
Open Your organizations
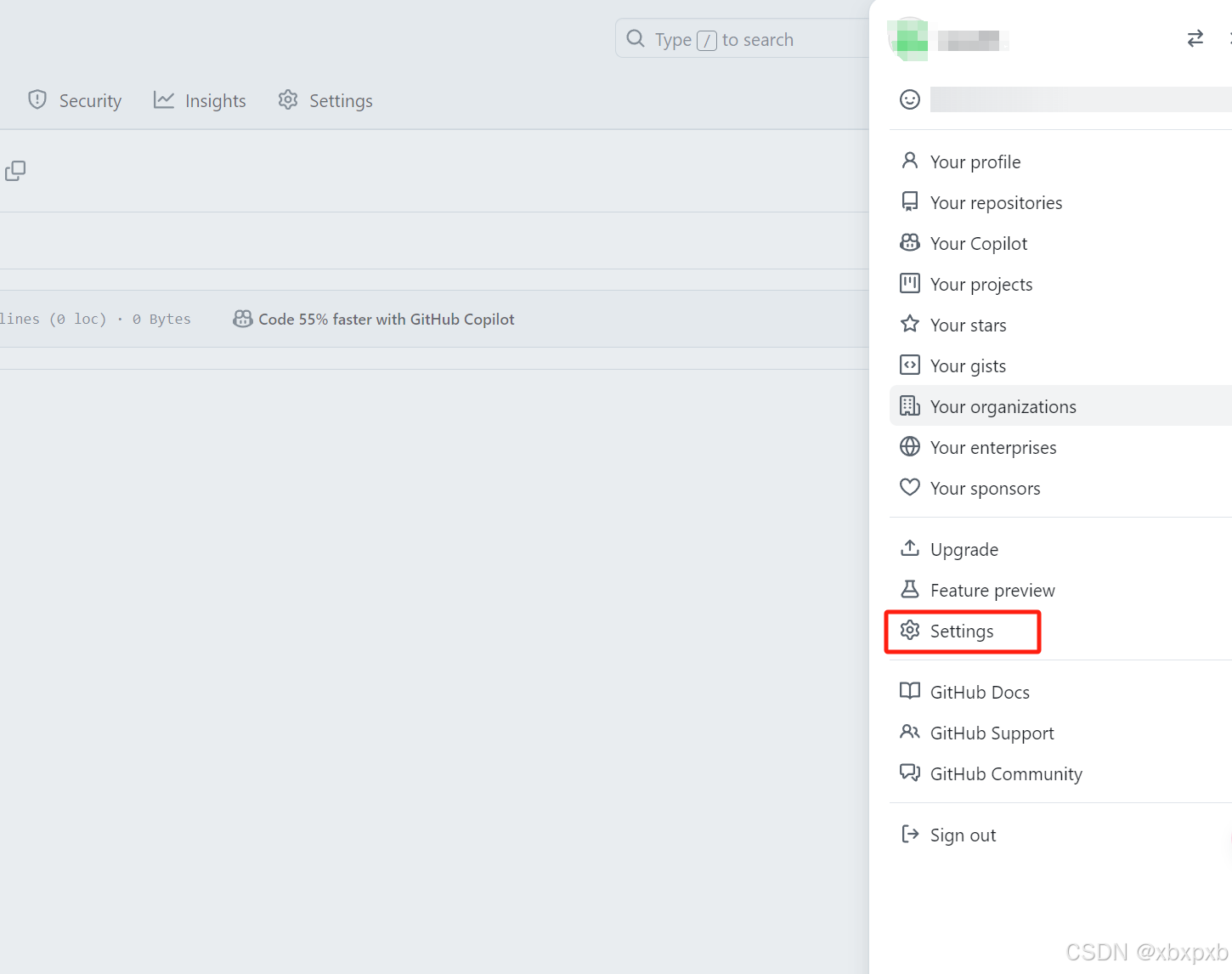click(x=1060, y=406)
